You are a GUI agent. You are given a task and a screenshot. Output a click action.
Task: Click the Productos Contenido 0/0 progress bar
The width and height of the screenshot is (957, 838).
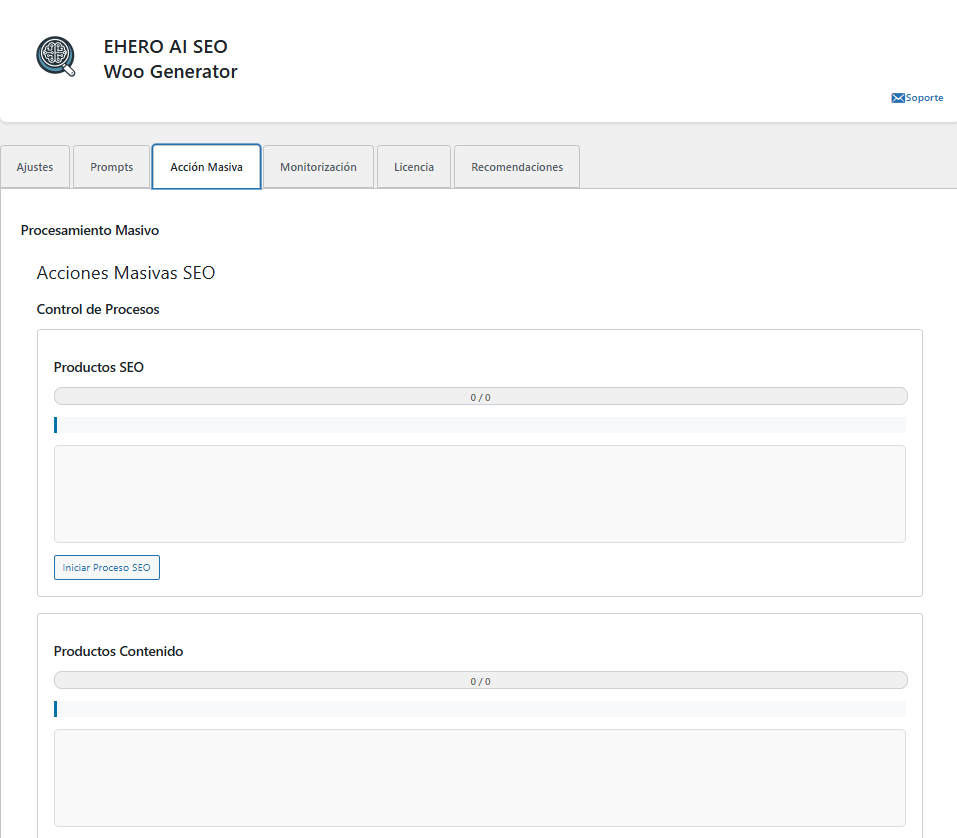[x=480, y=680]
